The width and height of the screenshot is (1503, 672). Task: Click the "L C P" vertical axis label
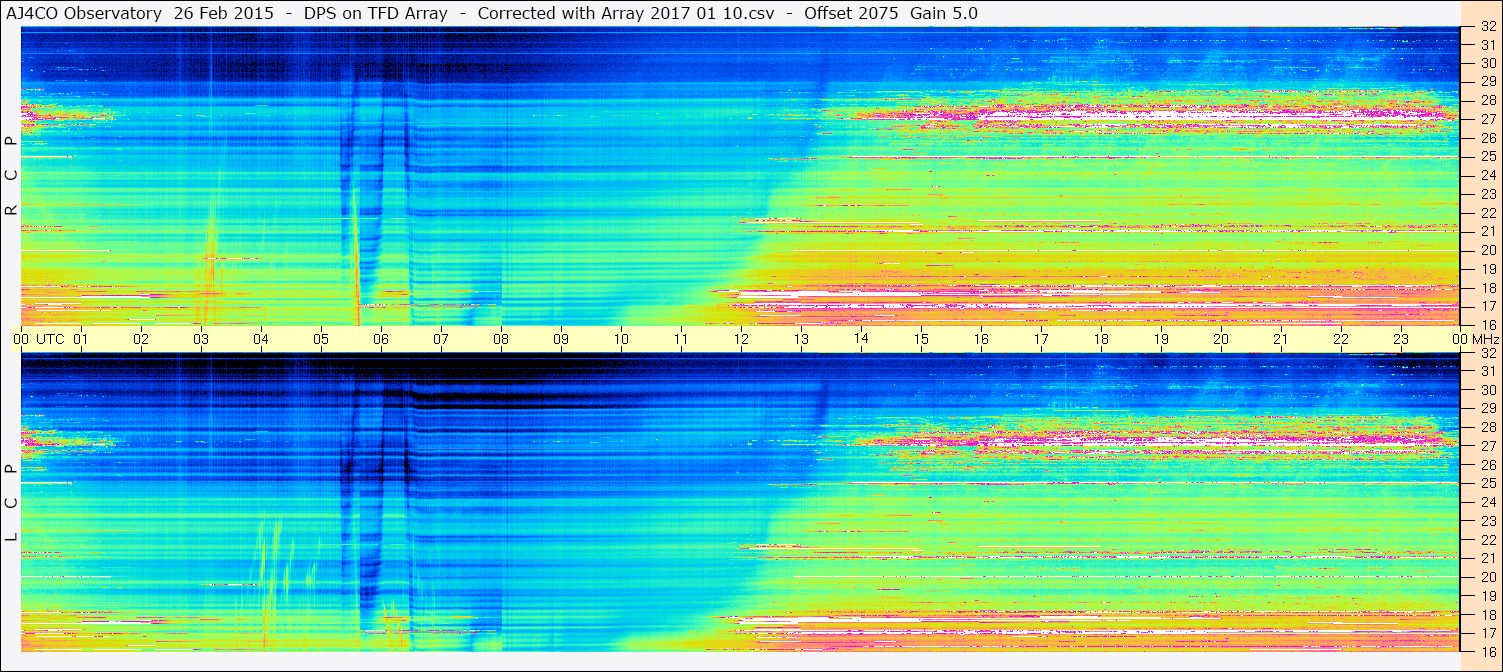12,502
